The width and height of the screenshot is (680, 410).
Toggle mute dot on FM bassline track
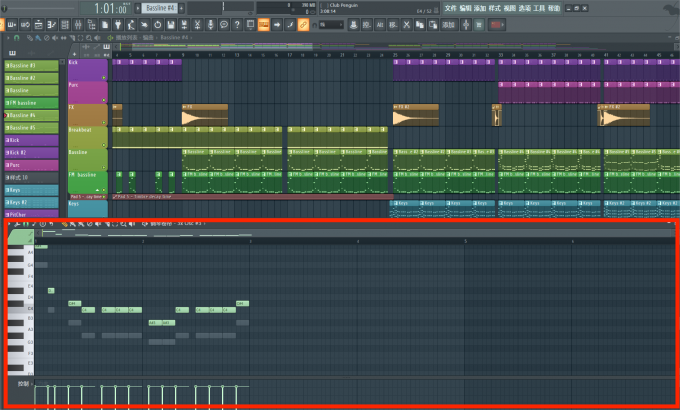(104, 190)
